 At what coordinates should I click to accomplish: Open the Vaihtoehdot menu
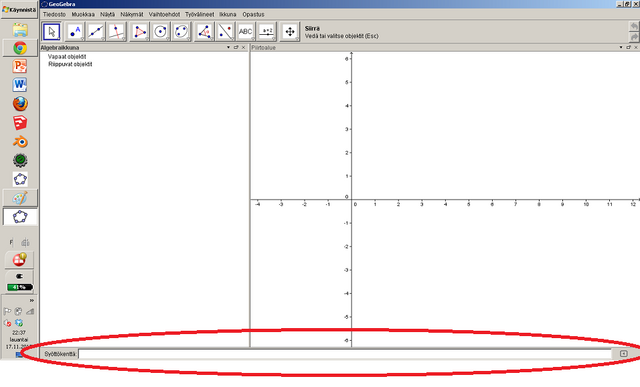(x=164, y=14)
